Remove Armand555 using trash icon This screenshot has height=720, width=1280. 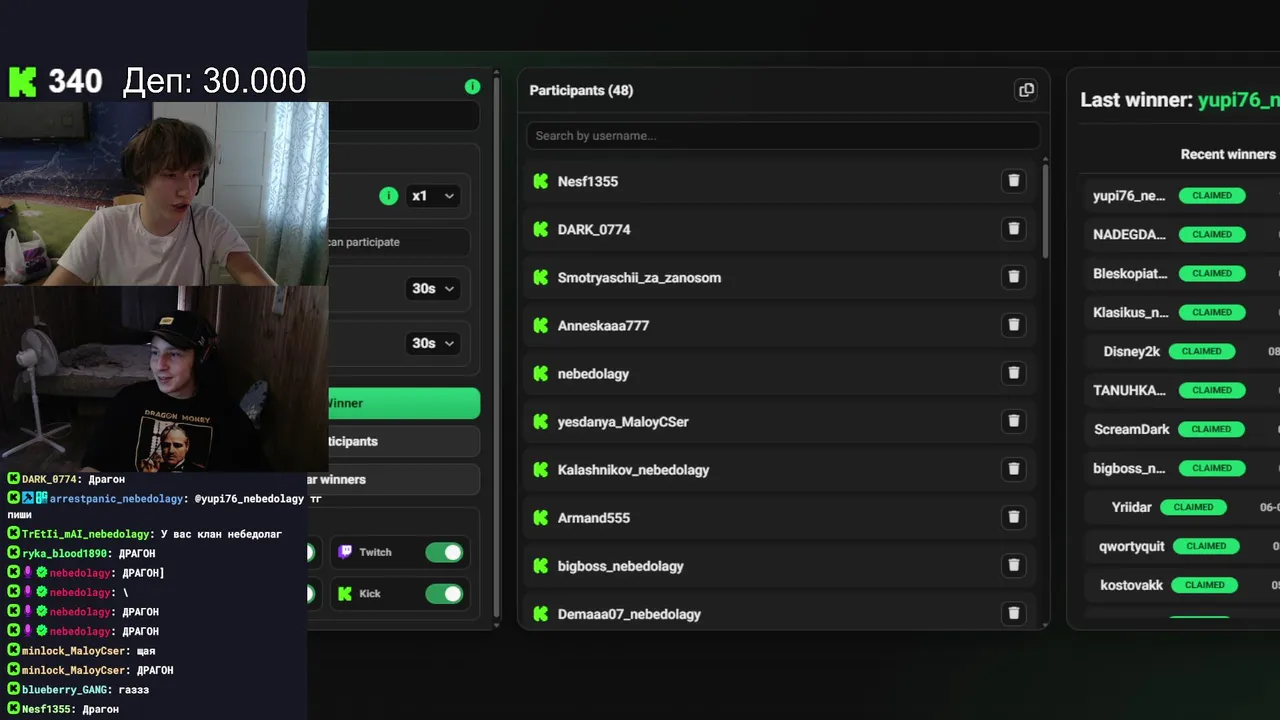(1013, 517)
